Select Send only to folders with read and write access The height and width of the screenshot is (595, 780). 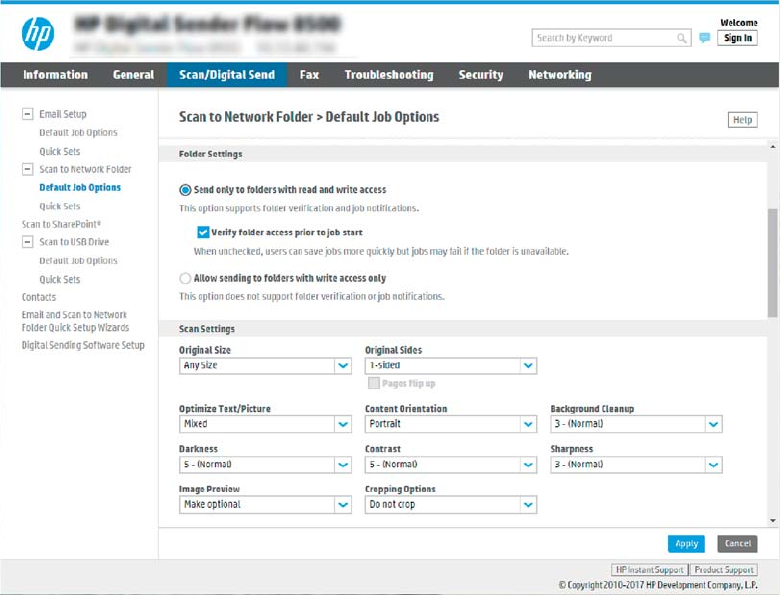tap(185, 190)
